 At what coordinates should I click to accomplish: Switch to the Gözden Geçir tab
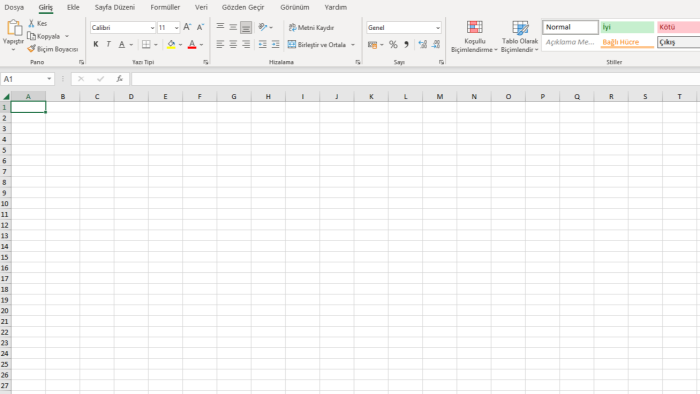click(x=243, y=7)
